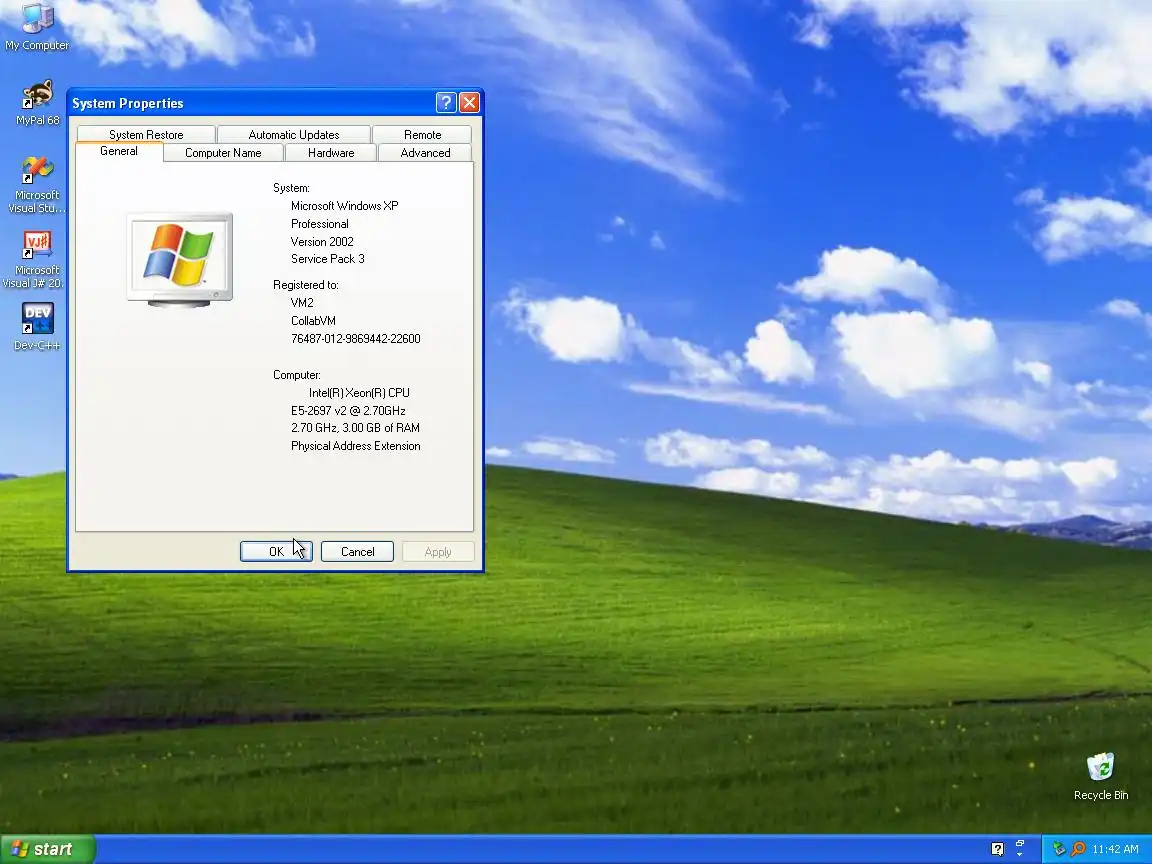Image resolution: width=1152 pixels, height=864 pixels.
Task: Click the language bar help icon in taskbar
Action: pyautogui.click(x=997, y=849)
